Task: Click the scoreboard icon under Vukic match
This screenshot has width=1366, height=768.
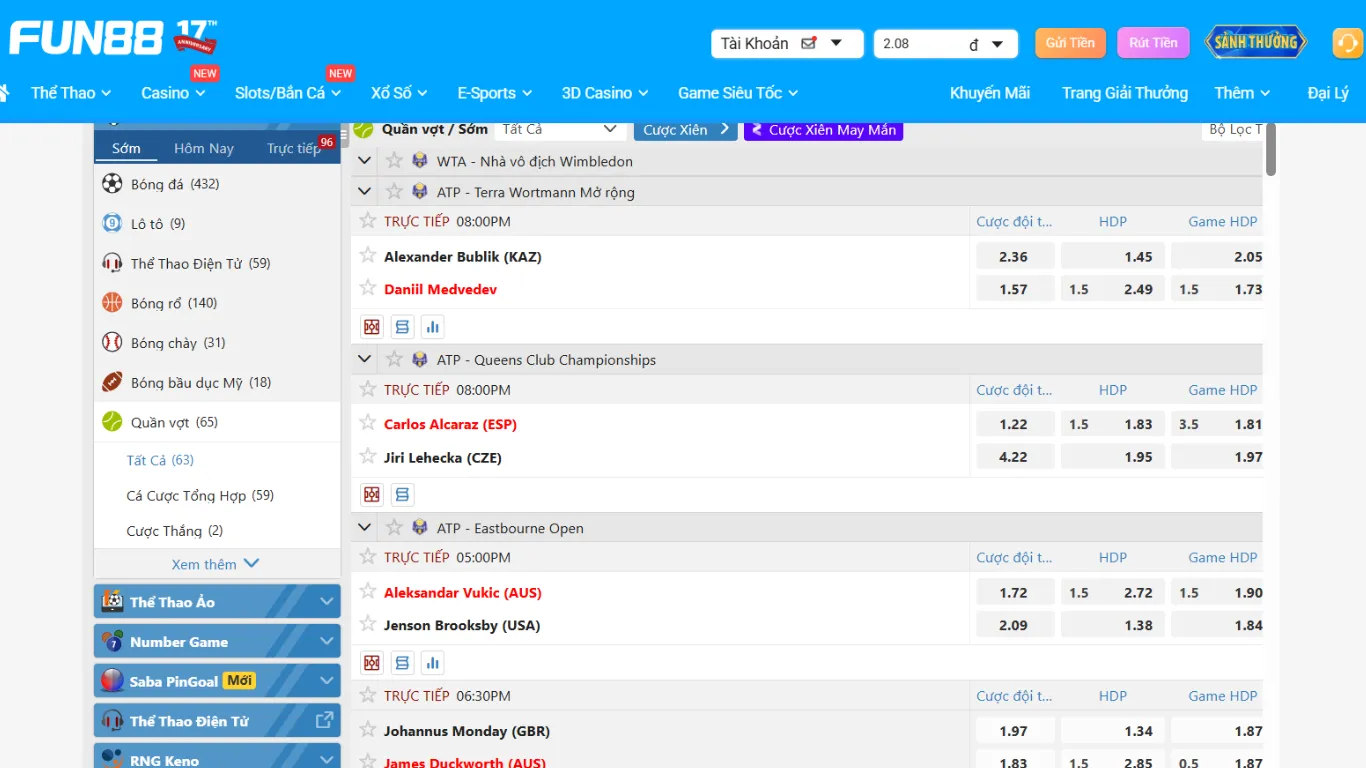Action: pyautogui.click(x=402, y=663)
